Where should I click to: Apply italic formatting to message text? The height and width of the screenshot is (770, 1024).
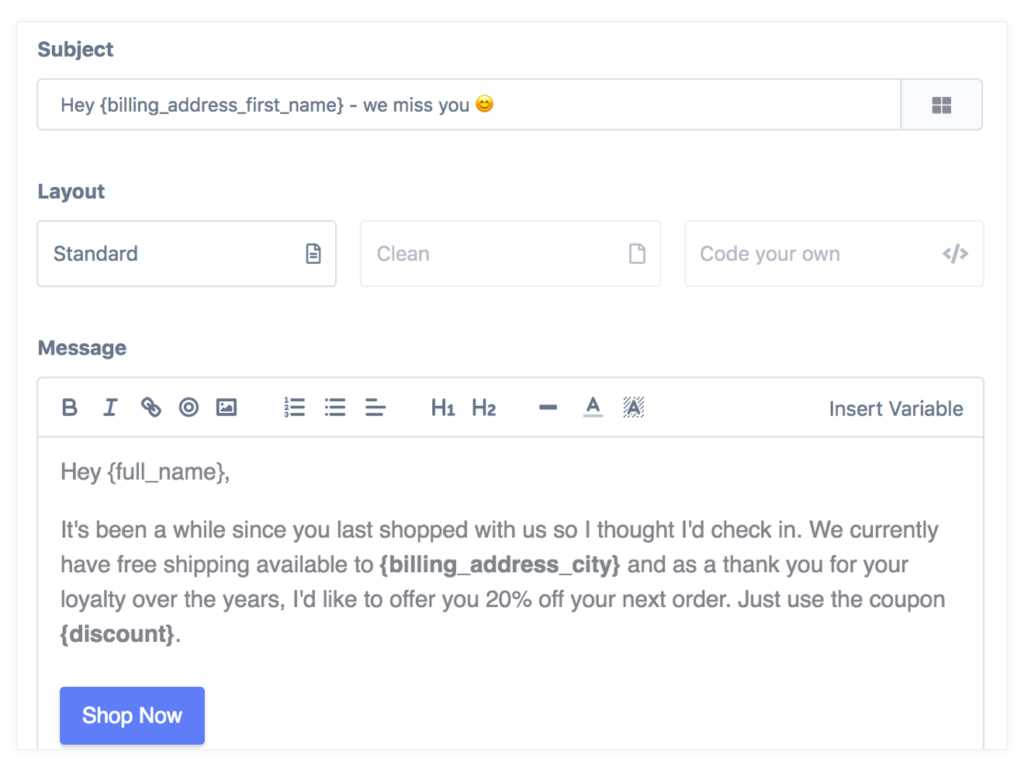[x=110, y=407]
